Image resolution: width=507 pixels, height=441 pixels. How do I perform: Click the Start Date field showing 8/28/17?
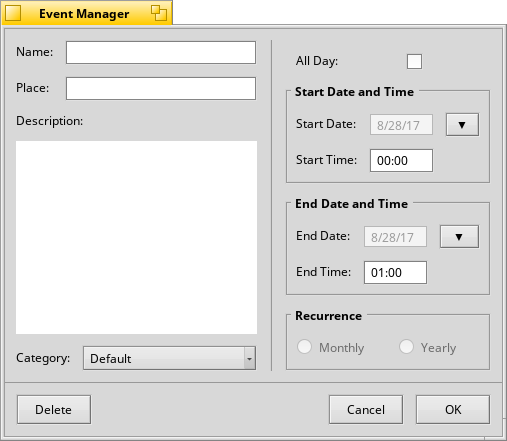pyautogui.click(x=401, y=125)
